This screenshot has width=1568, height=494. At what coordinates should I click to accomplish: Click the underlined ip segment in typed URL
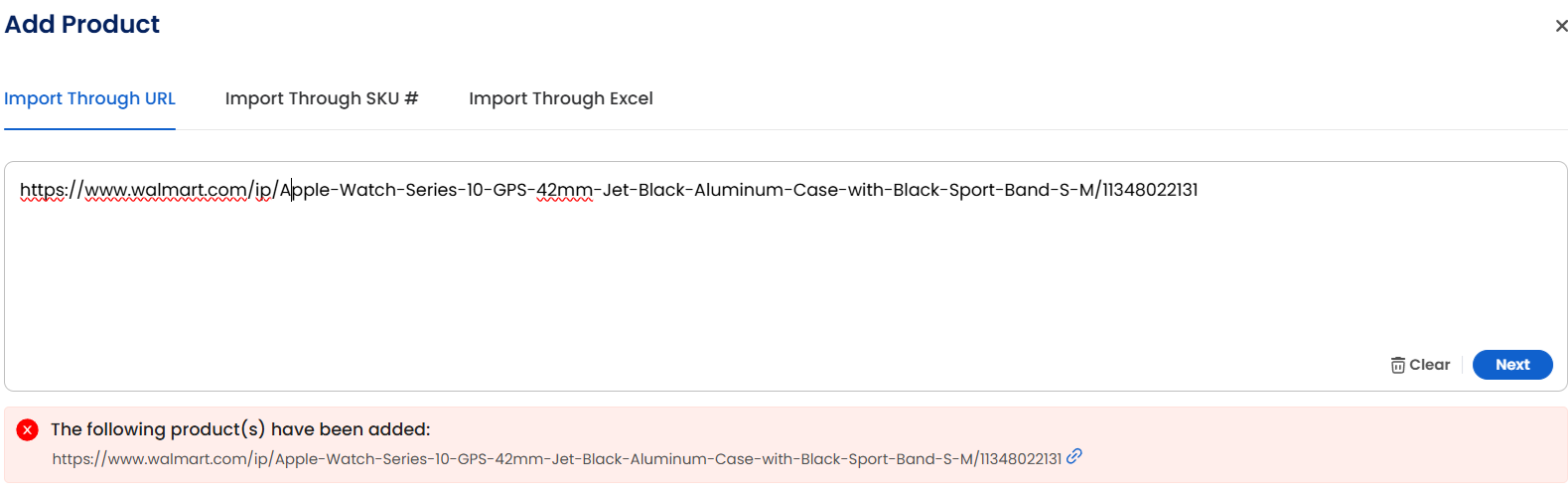click(263, 190)
